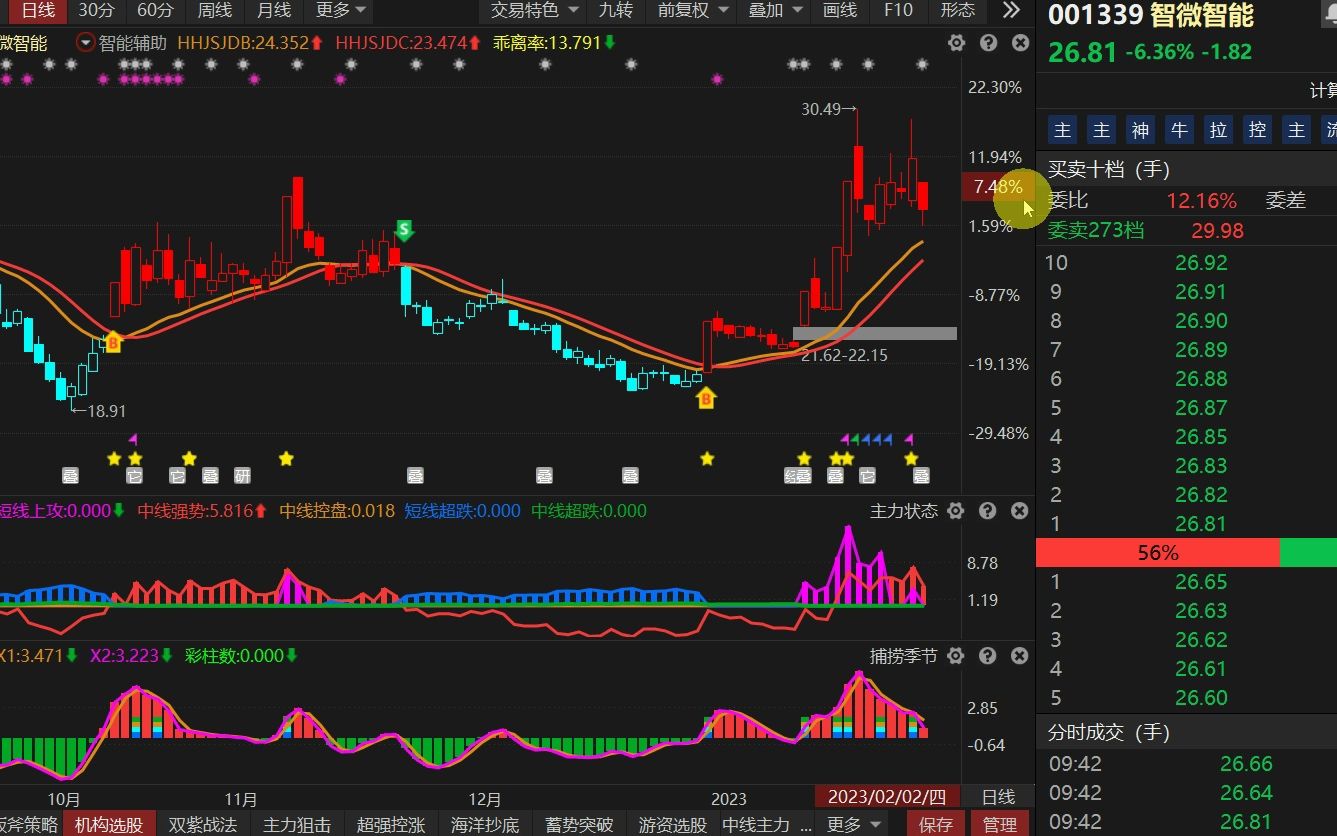Click the 保存 save button

point(936,825)
